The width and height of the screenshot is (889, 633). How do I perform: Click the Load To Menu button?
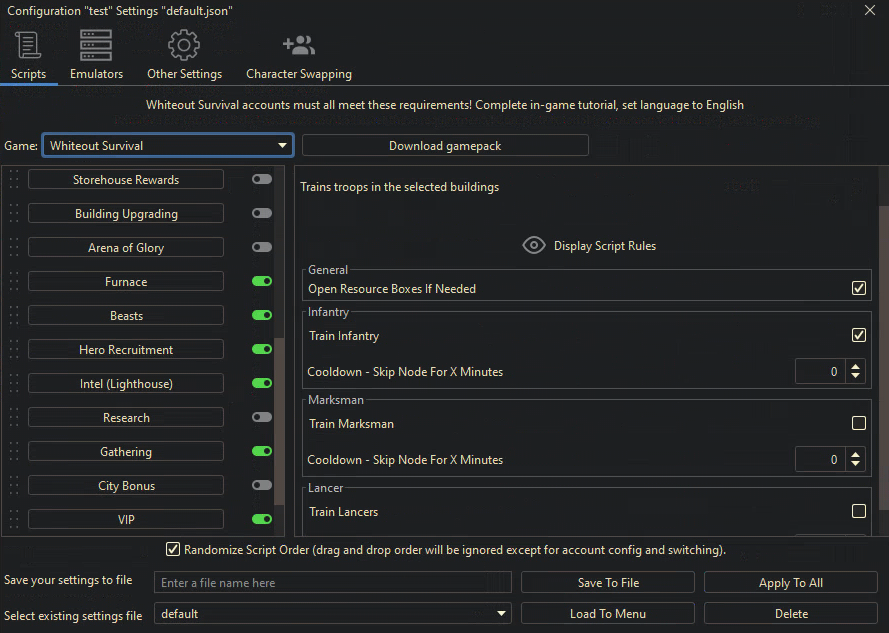click(x=608, y=614)
